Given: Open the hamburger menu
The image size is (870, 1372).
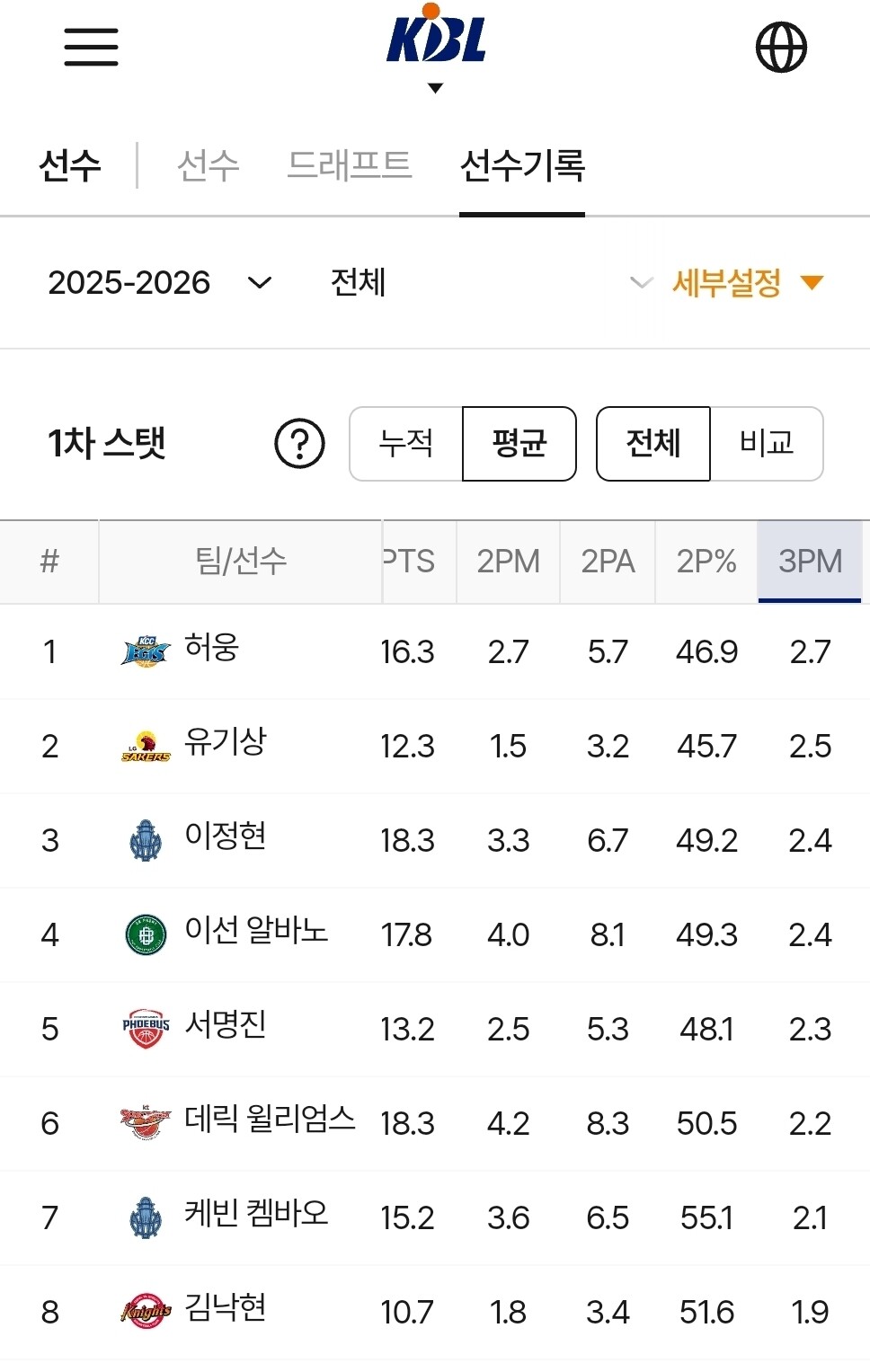Looking at the screenshot, I should coord(91,47).
